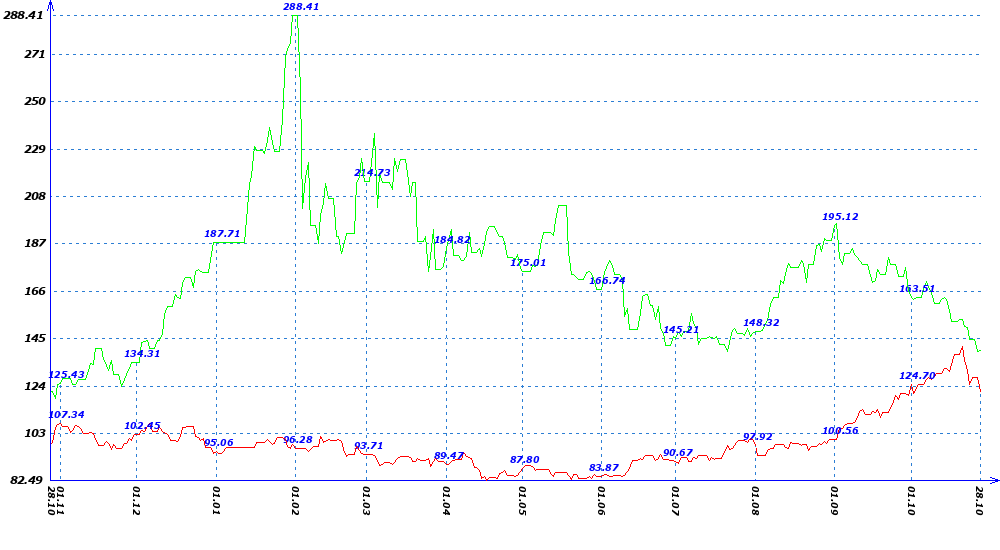The height and width of the screenshot is (550, 1000).
Task: Select the 96.28 value label
Action: click(298, 440)
